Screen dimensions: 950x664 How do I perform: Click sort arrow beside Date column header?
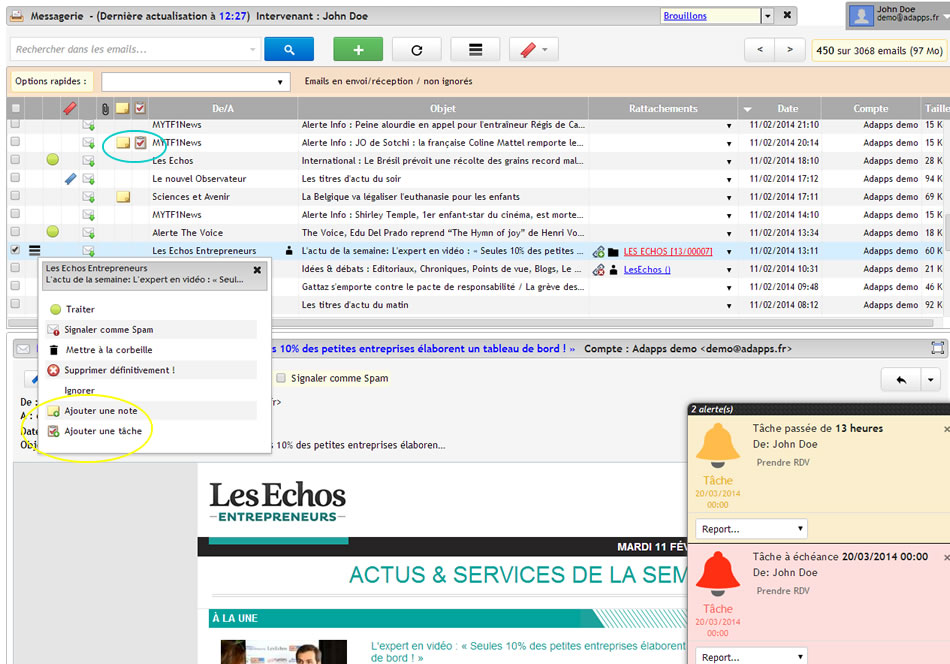[748, 110]
